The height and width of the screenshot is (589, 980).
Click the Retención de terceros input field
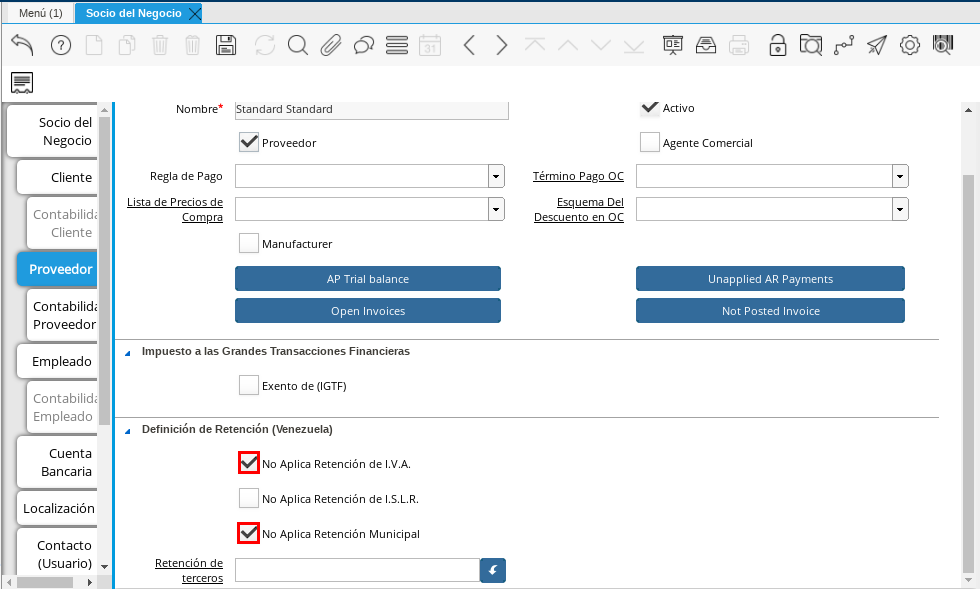pyautogui.click(x=358, y=570)
